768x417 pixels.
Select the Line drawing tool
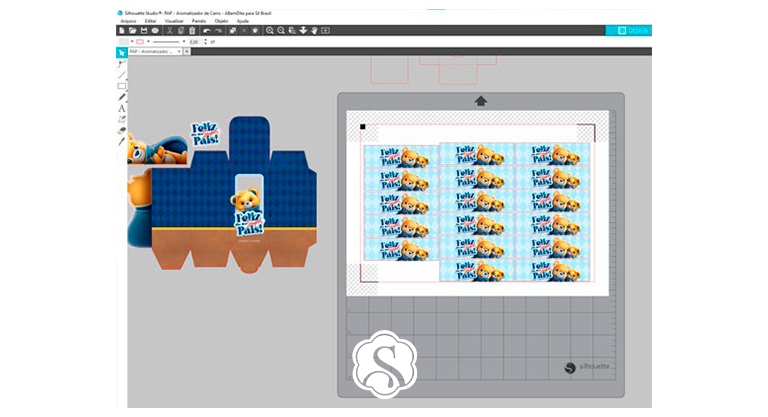121,75
